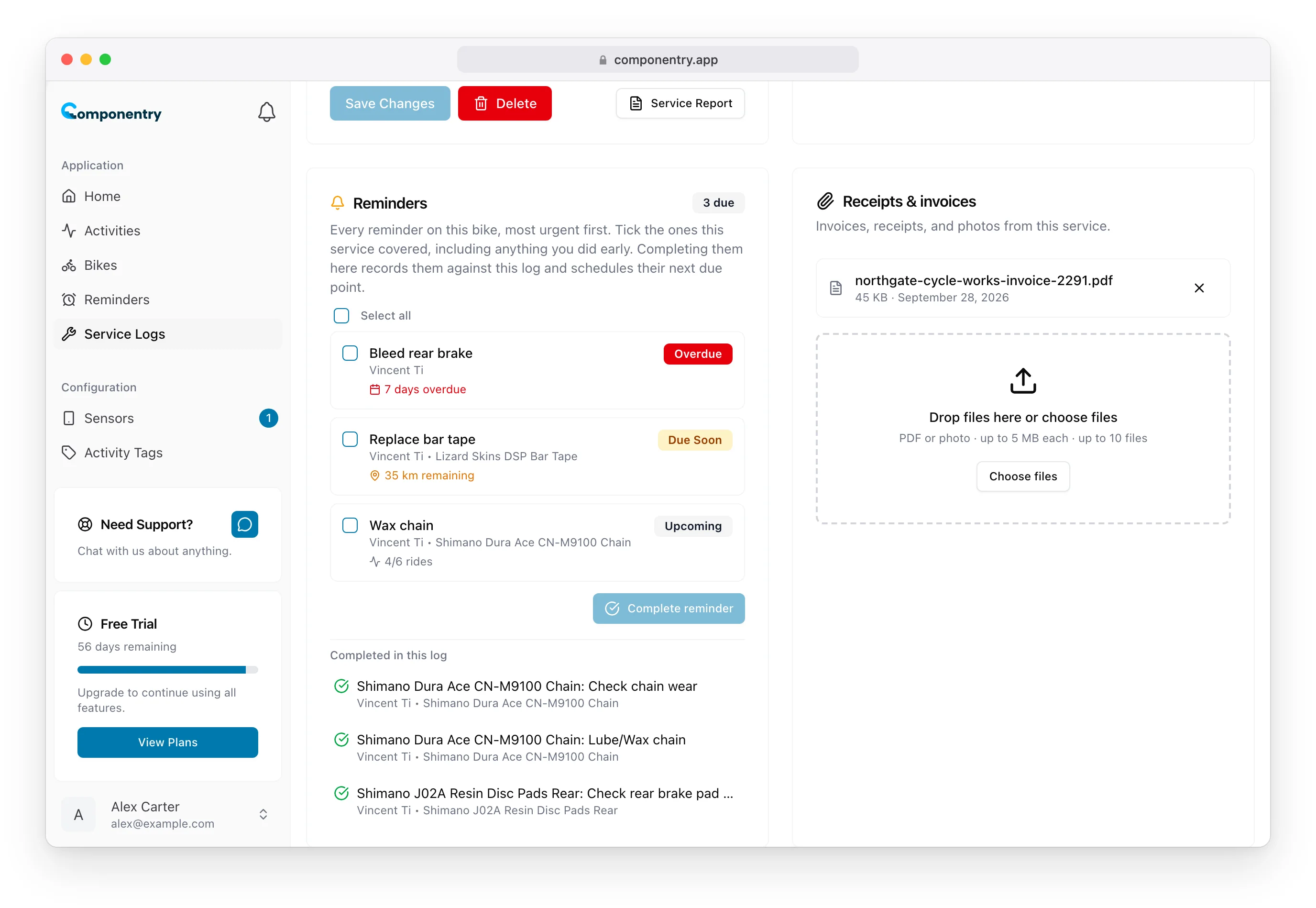Click the clock icon beside Free Trial

85,623
